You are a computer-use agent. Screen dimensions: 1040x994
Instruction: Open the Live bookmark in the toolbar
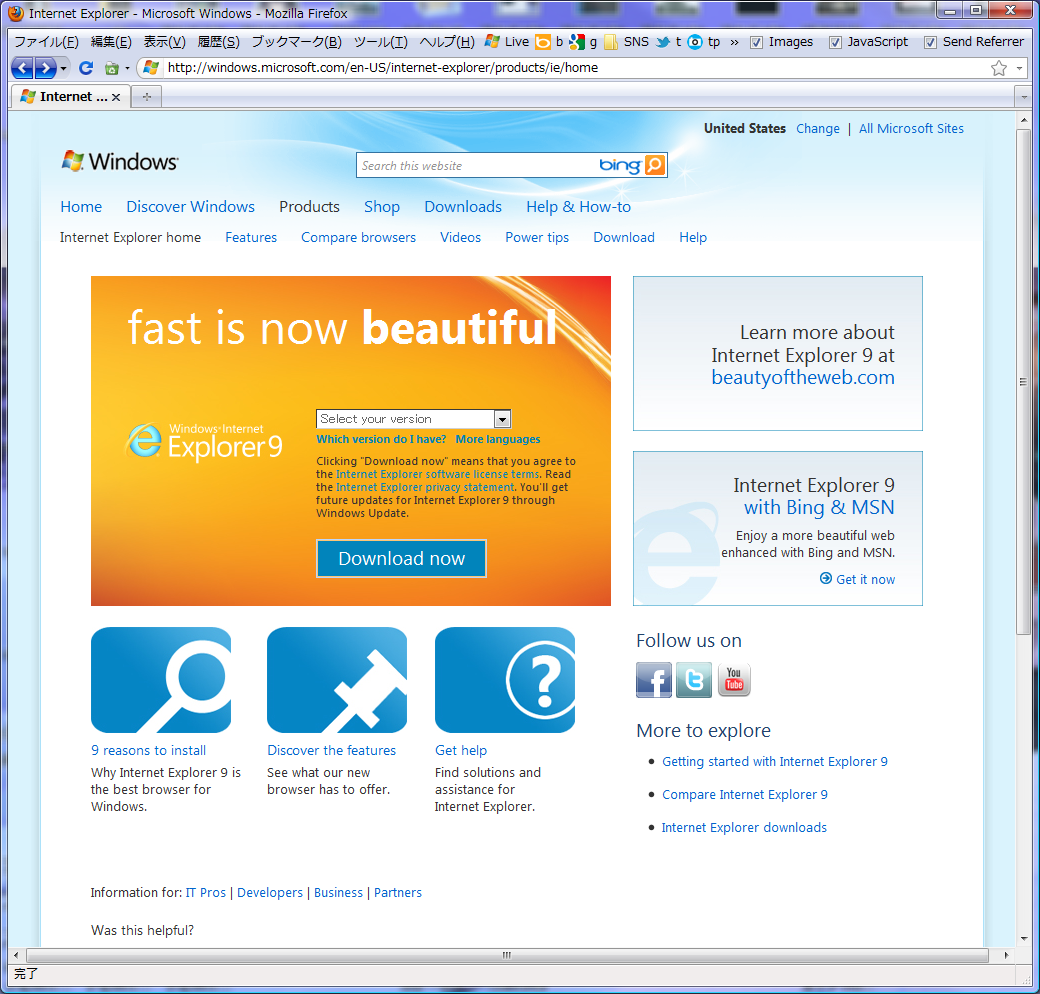coord(507,42)
